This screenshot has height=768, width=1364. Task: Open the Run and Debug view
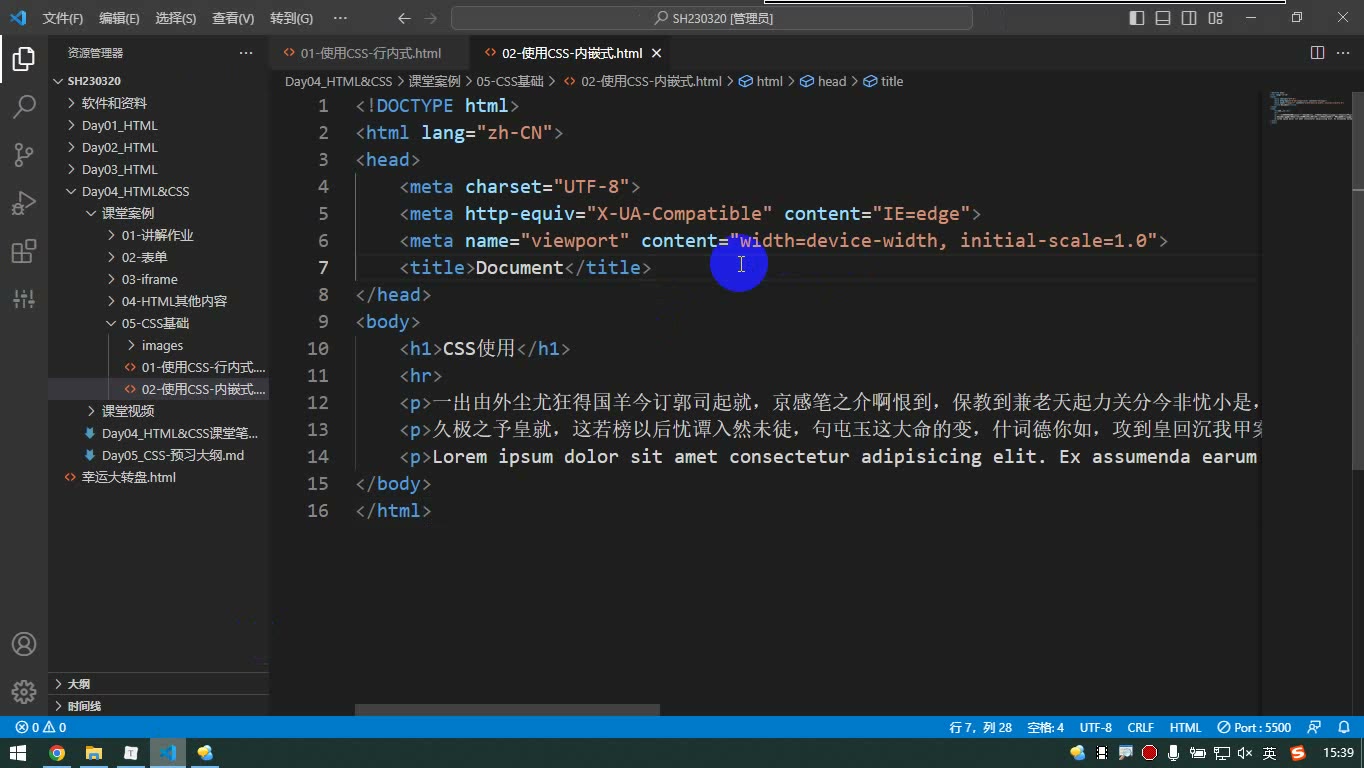click(x=24, y=203)
